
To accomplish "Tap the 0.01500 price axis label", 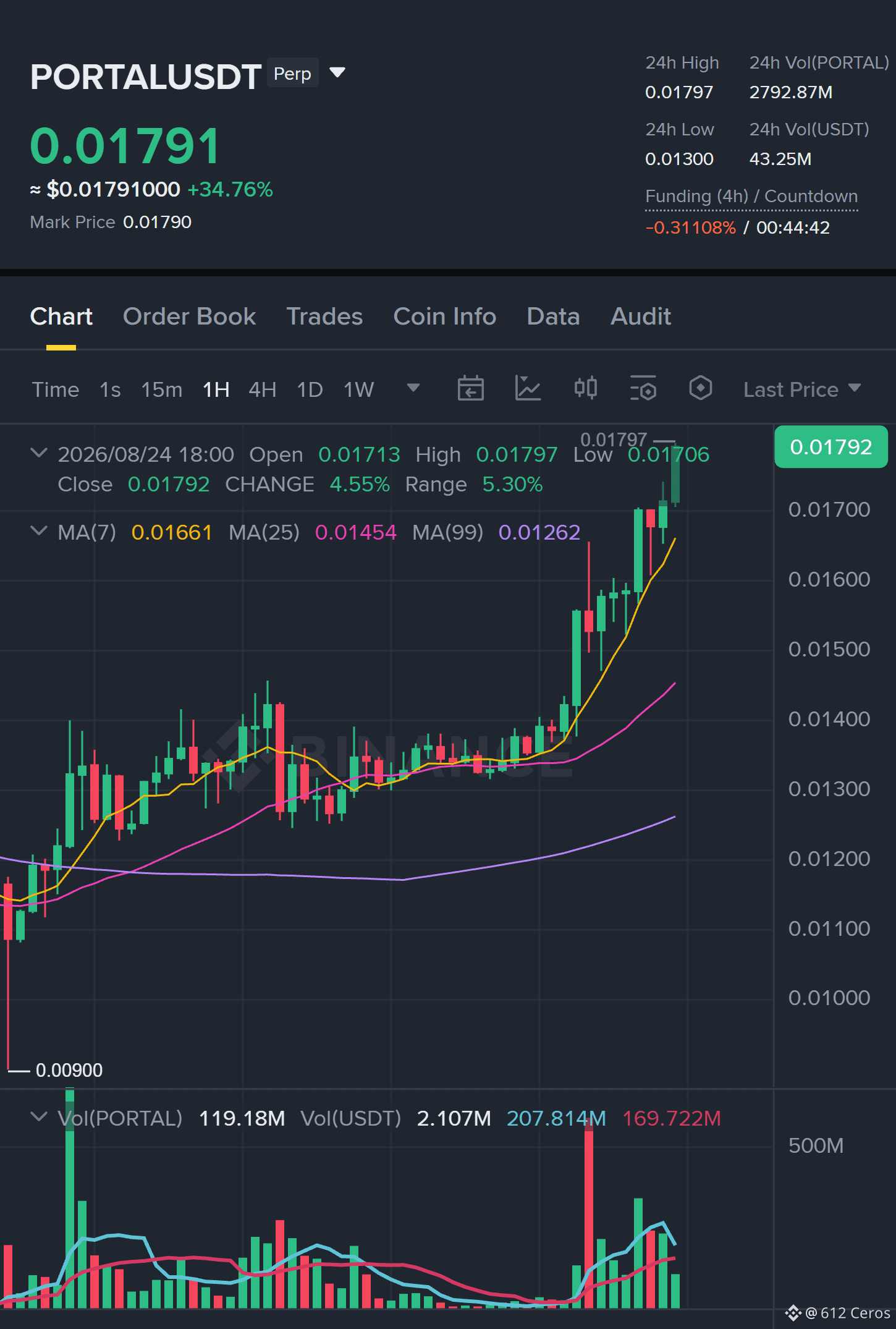I will pos(829,649).
